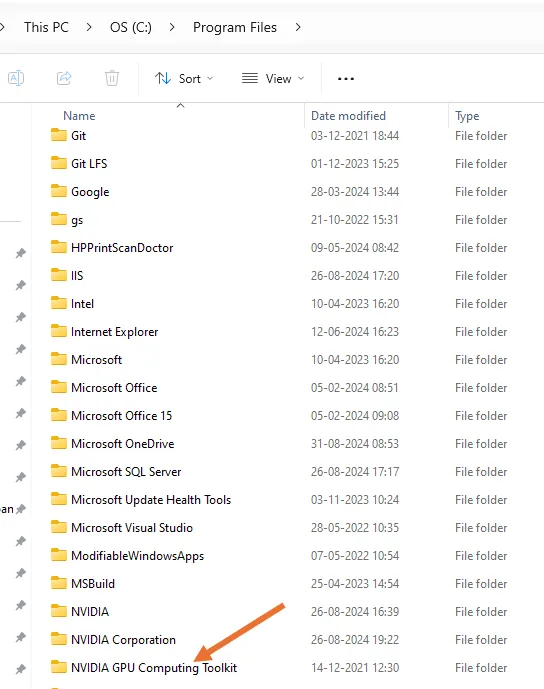Open the View dropdown
This screenshot has width=544, height=689.
[273, 79]
